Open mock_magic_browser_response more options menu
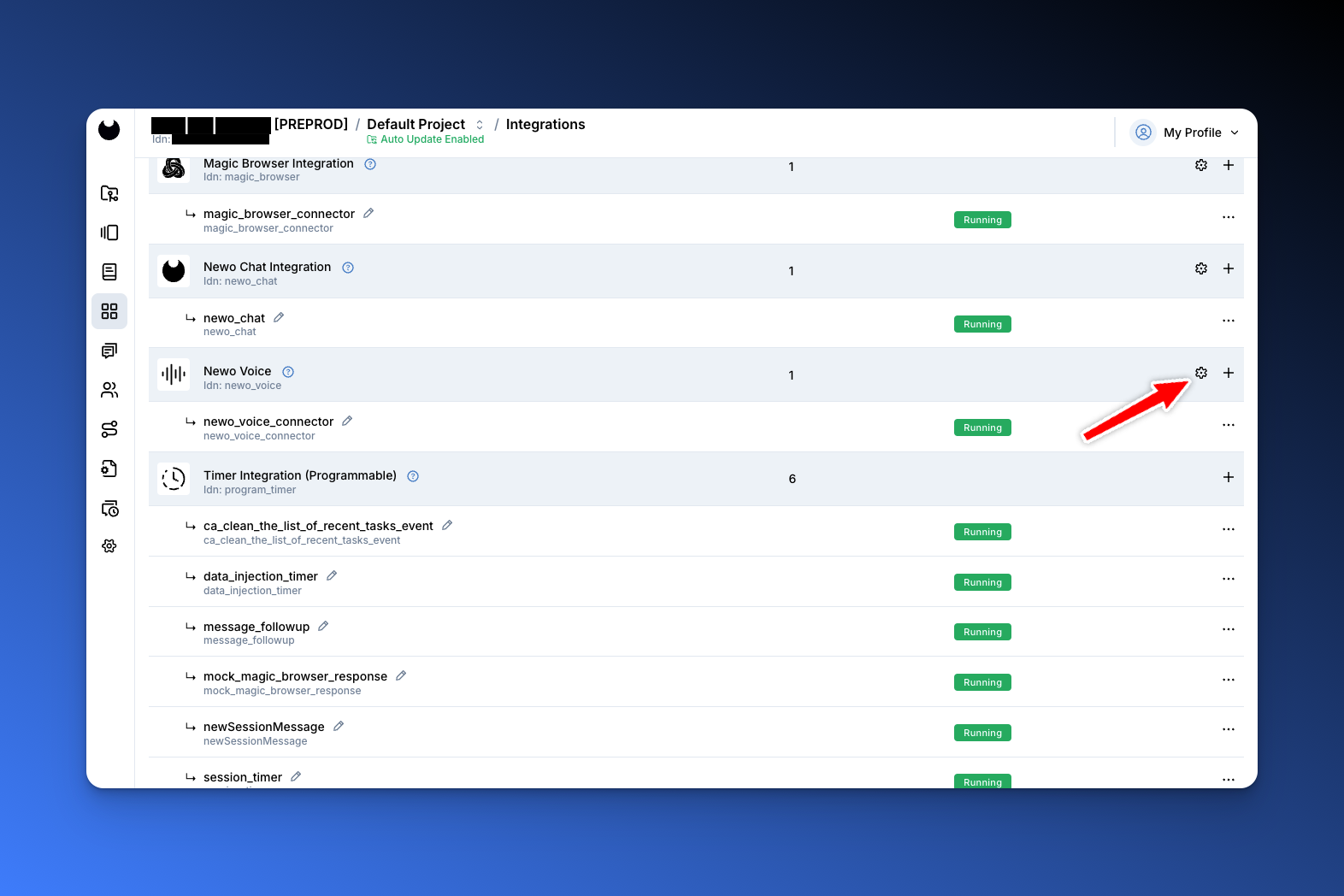Image resolution: width=1344 pixels, height=896 pixels. (x=1229, y=680)
